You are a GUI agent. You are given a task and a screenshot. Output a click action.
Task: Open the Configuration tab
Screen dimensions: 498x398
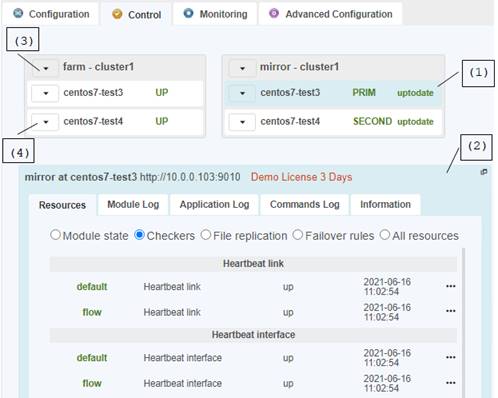51,14
